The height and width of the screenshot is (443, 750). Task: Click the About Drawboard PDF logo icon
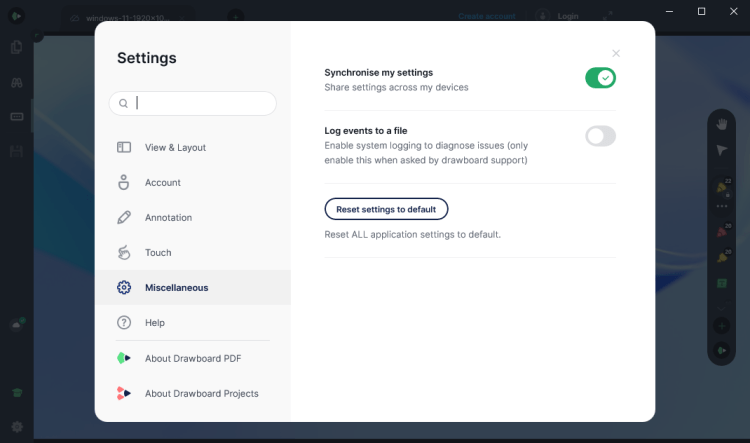[124, 357]
